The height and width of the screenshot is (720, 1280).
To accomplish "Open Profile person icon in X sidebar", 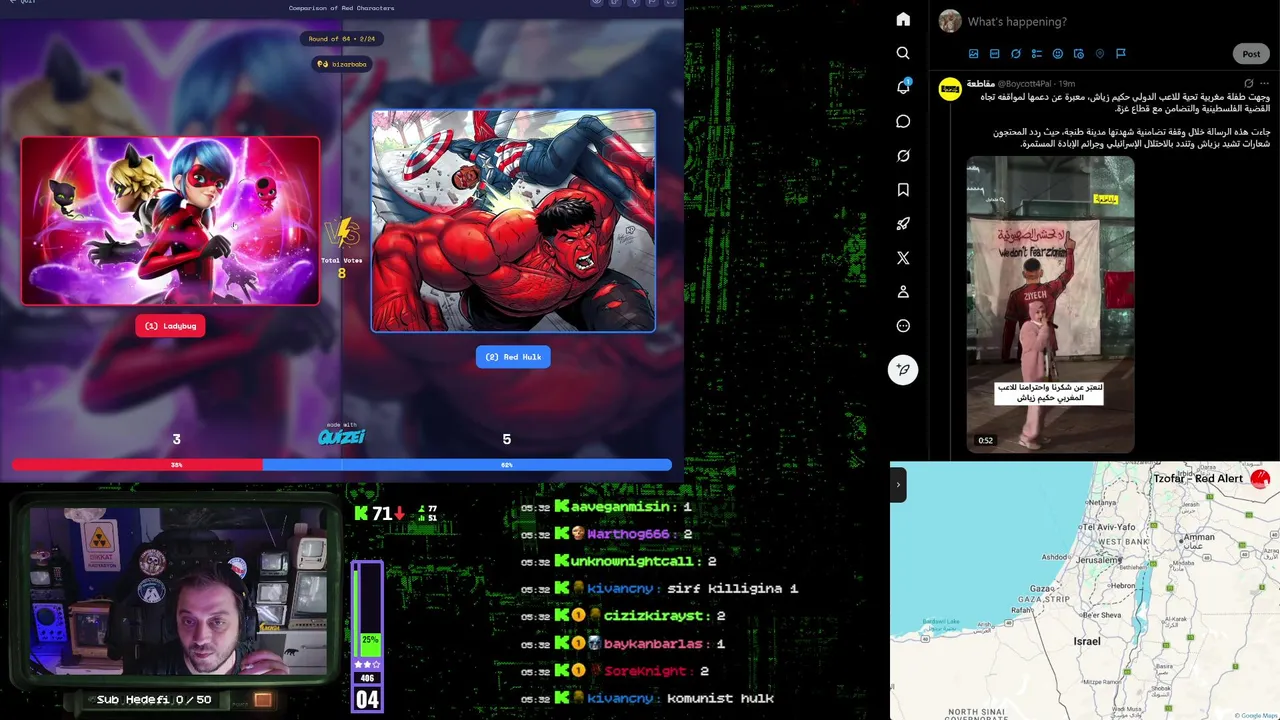I will pyautogui.click(x=903, y=291).
